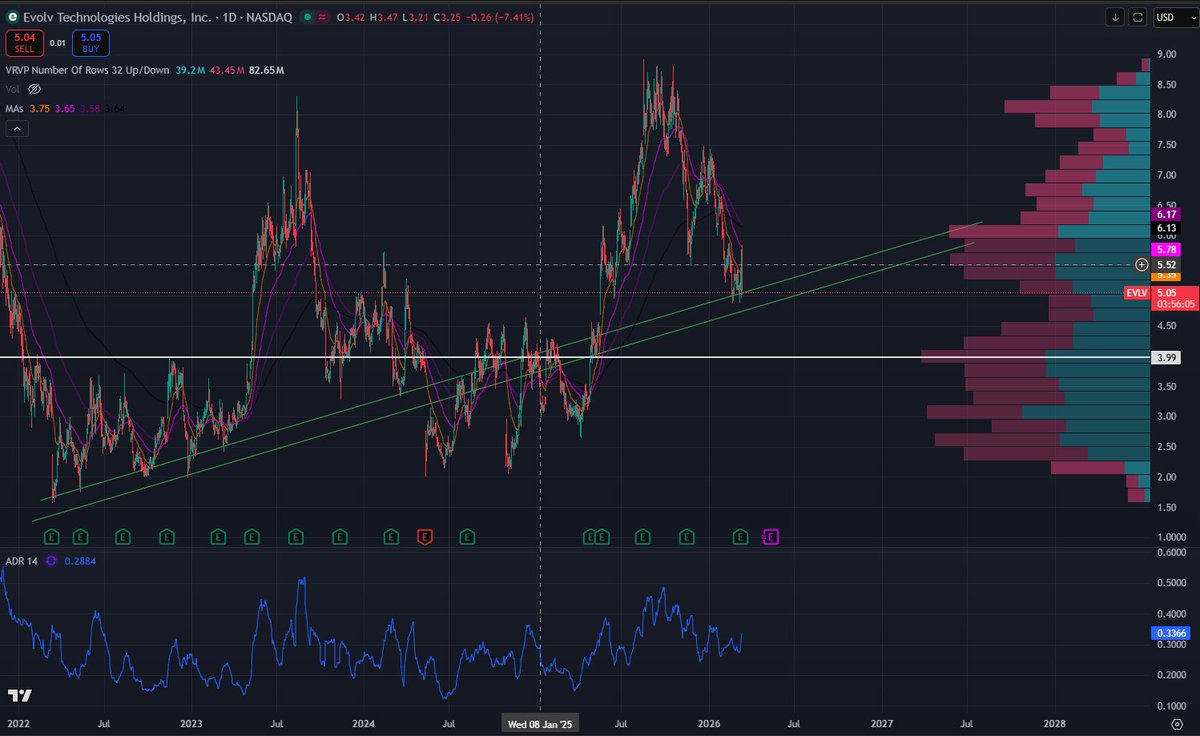1200x736 pixels.
Task: Show the hidden Vol indicator via eye icon
Action: pyautogui.click(x=34, y=89)
